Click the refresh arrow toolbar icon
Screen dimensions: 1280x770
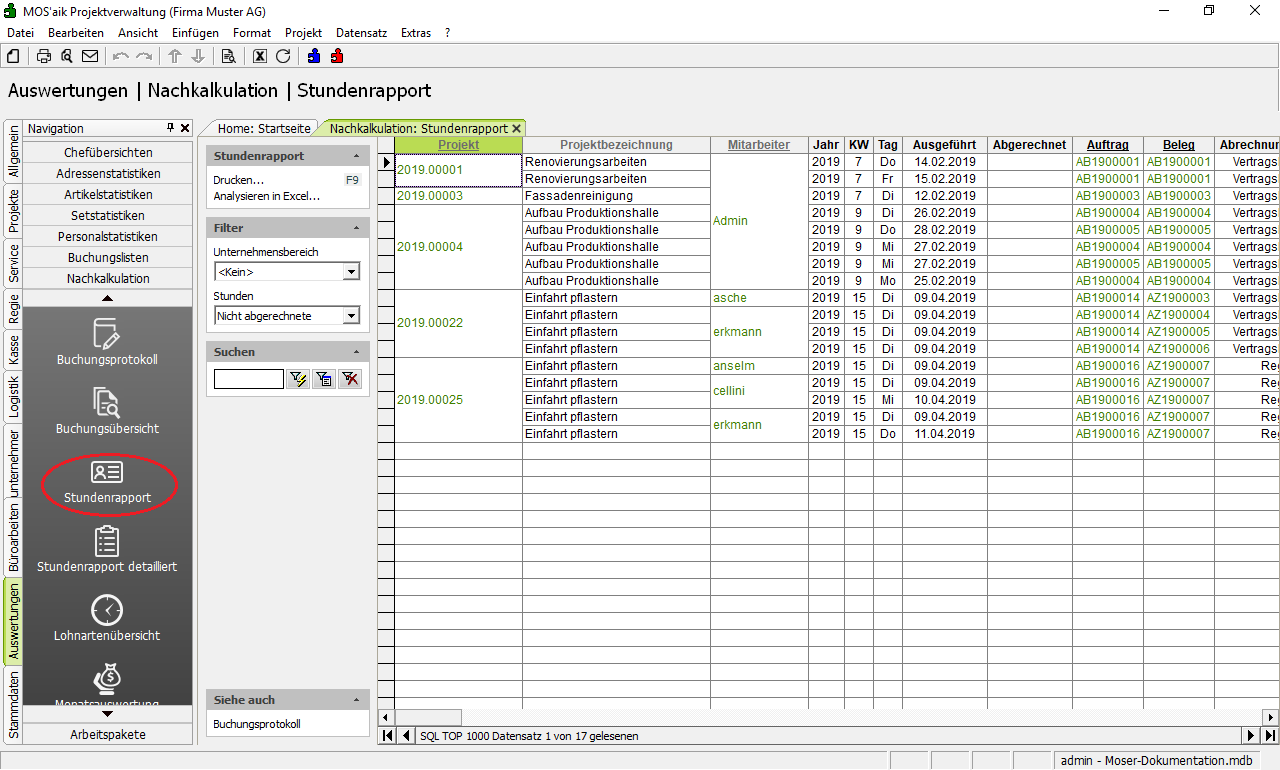[283, 56]
